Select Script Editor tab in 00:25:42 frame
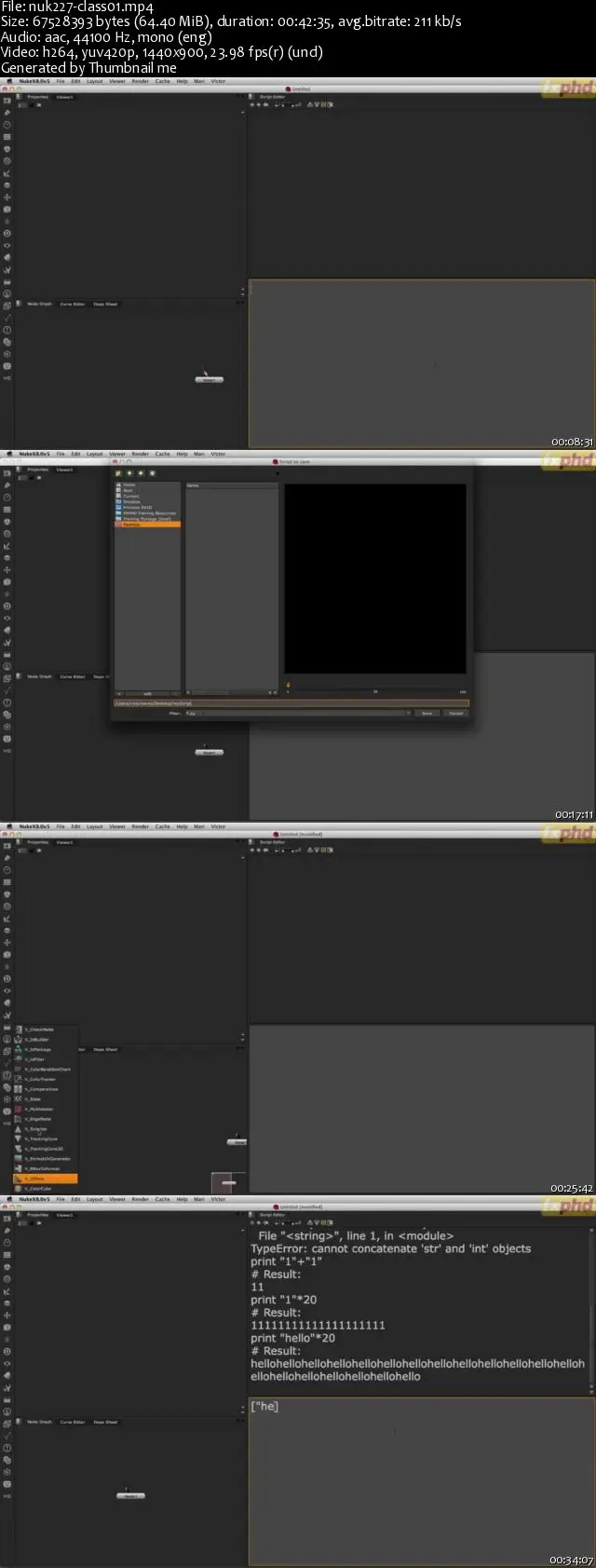This screenshot has height=1568, width=596. (x=273, y=842)
